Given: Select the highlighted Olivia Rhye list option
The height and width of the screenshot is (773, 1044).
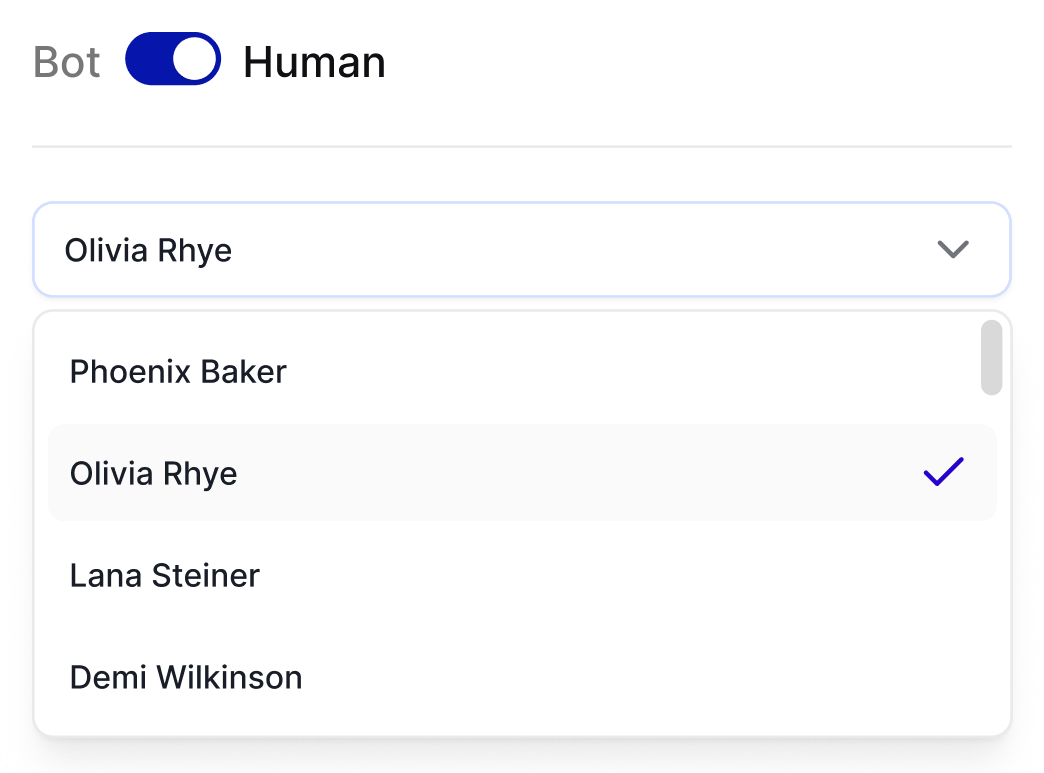Looking at the screenshot, I should pyautogui.click(x=154, y=473).
